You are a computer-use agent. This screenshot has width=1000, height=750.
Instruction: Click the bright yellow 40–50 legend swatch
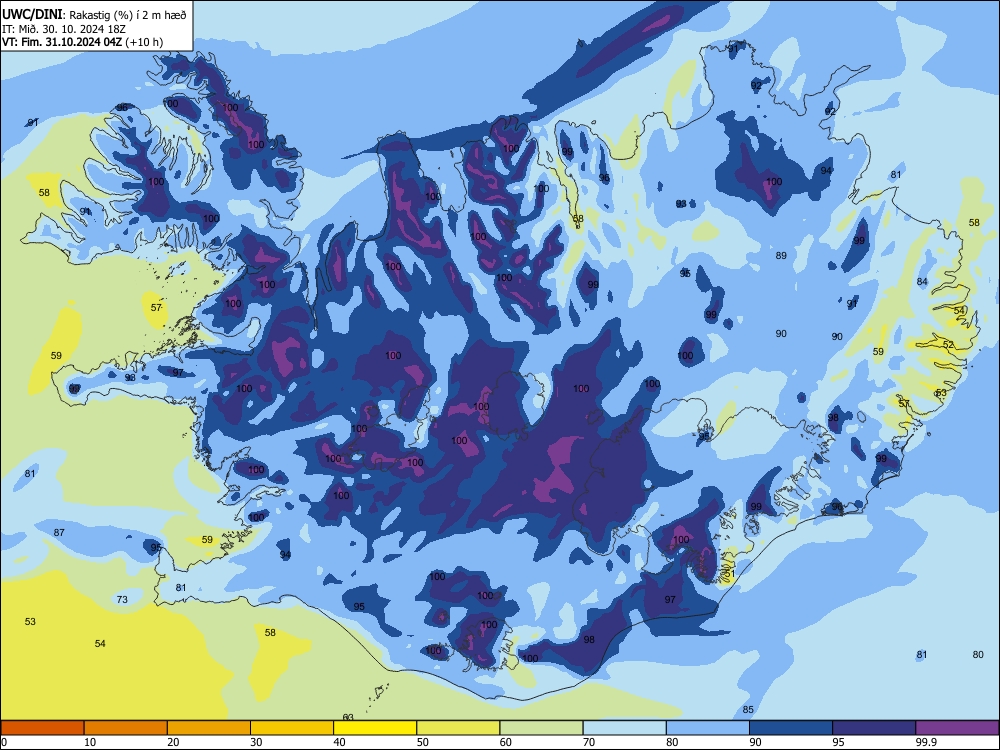coord(375,728)
